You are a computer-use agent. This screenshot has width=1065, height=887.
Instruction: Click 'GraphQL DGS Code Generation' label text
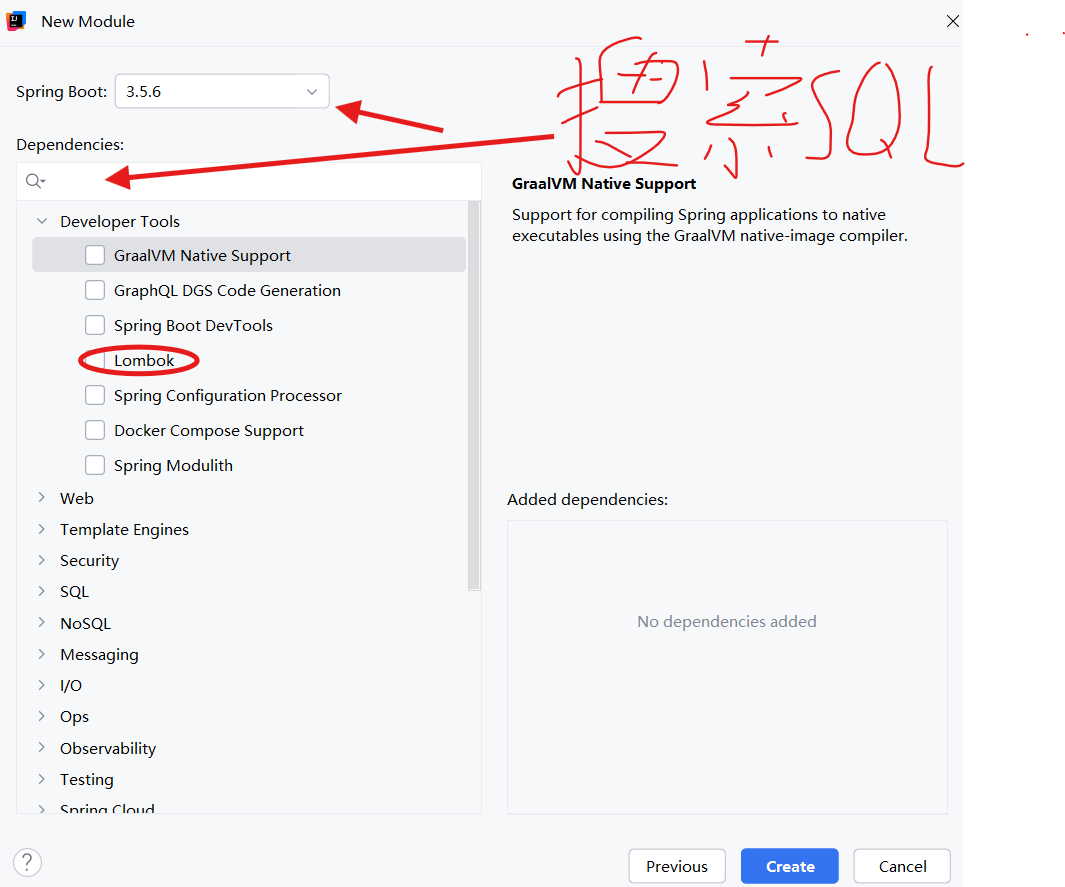228,290
